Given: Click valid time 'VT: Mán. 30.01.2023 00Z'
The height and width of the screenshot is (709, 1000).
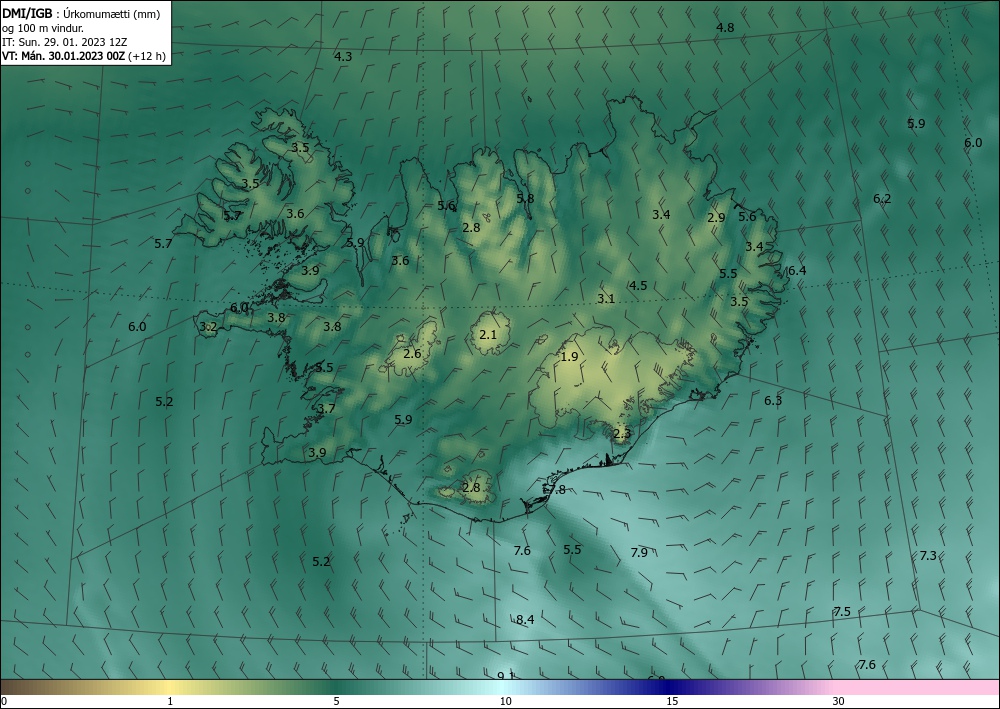Looking at the screenshot, I should 64,56.
